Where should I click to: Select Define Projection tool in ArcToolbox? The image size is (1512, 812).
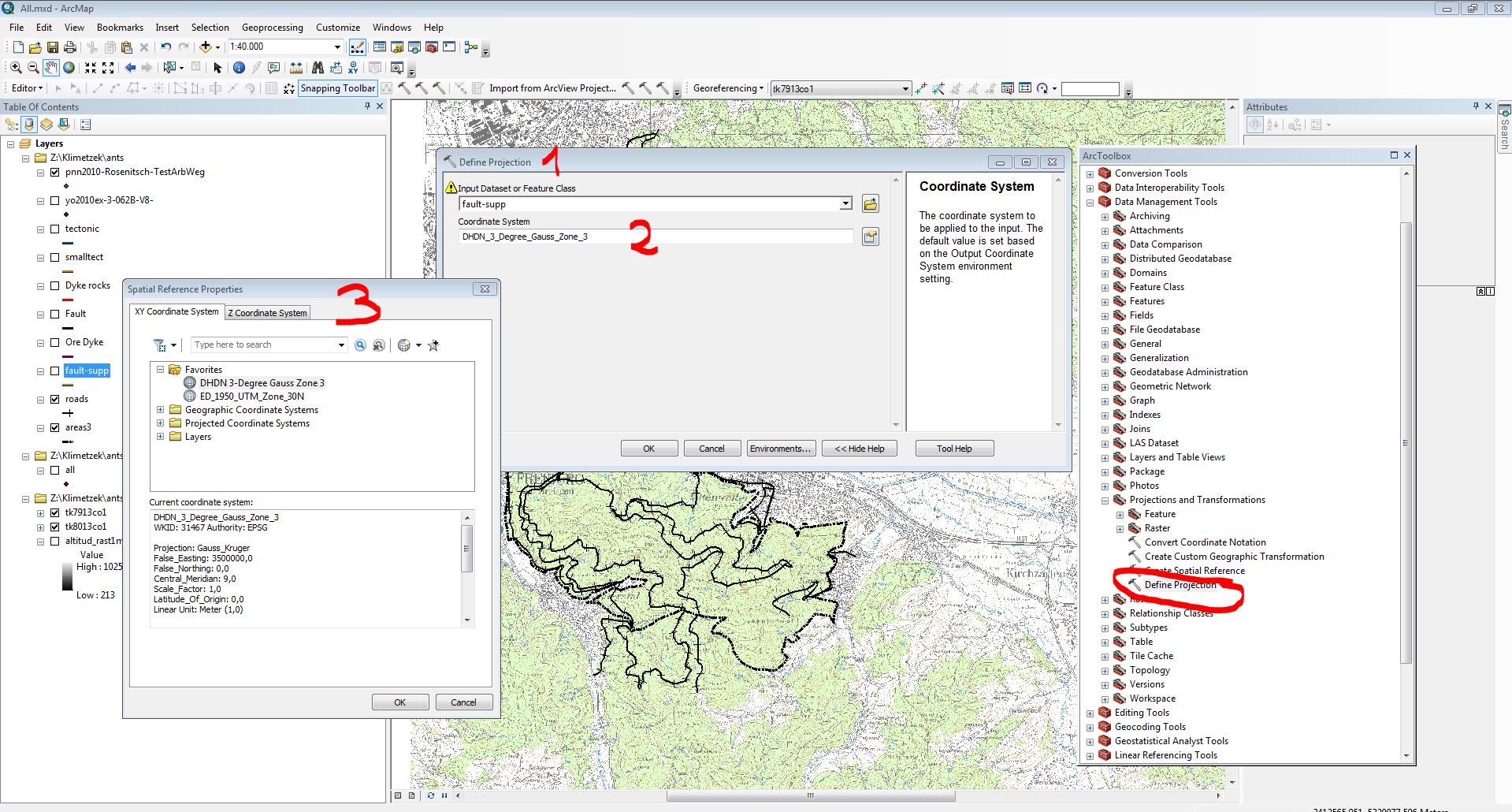[x=1180, y=585]
